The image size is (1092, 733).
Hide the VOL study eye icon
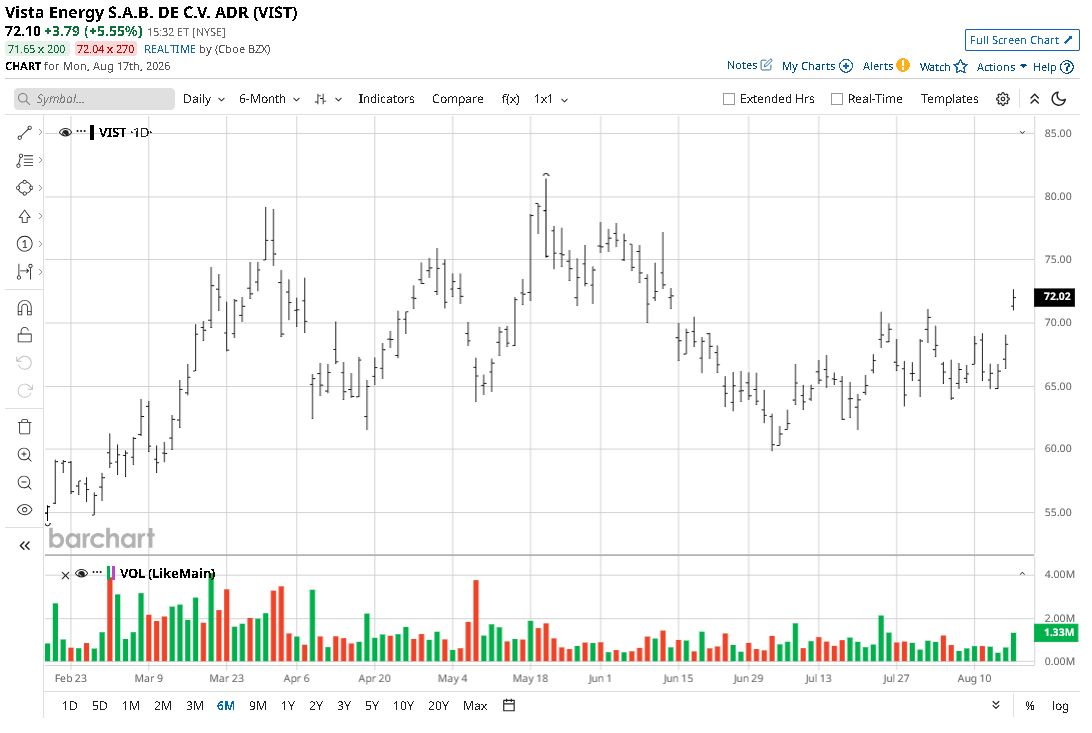(x=81, y=574)
